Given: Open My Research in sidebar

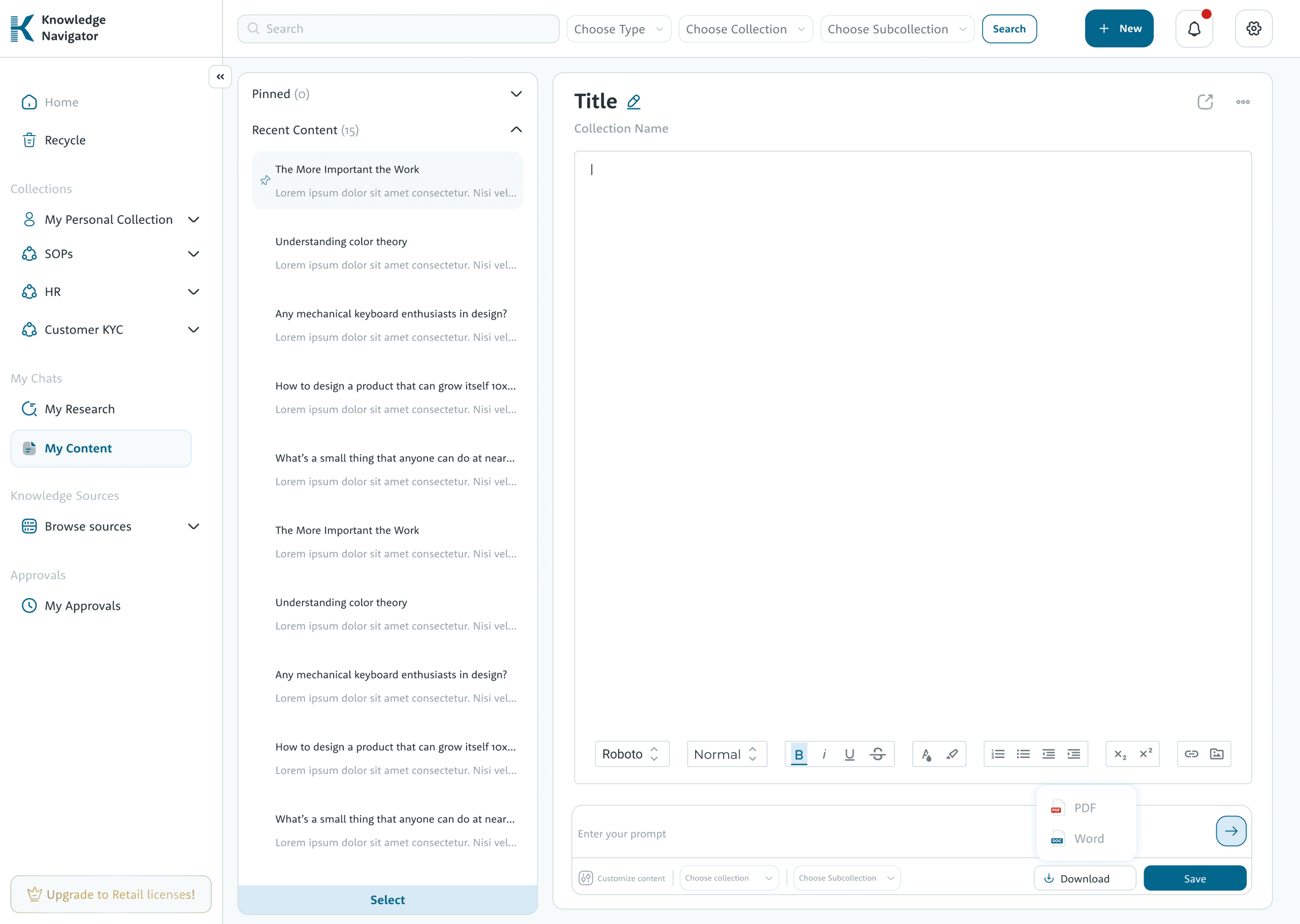Looking at the screenshot, I should tap(80, 409).
